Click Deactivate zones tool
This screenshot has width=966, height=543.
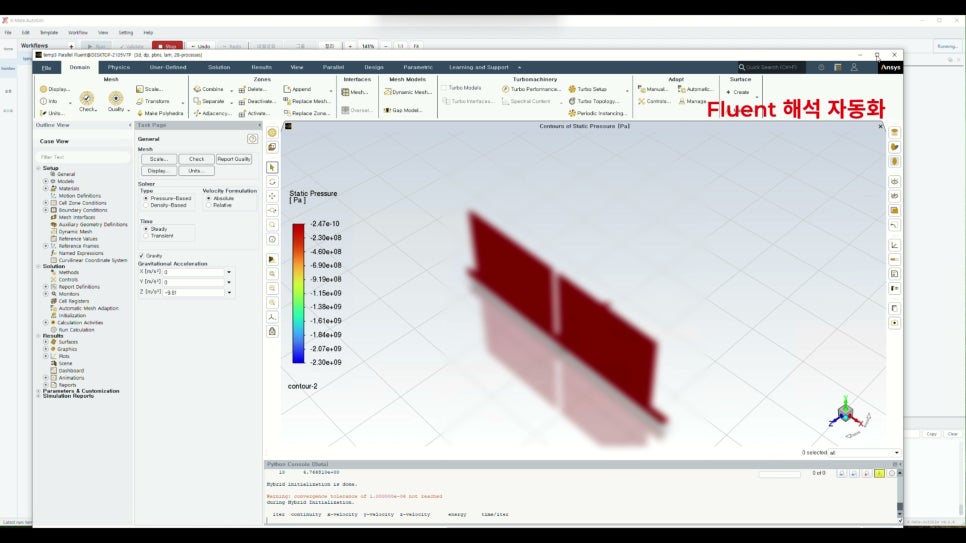pyautogui.click(x=256, y=101)
